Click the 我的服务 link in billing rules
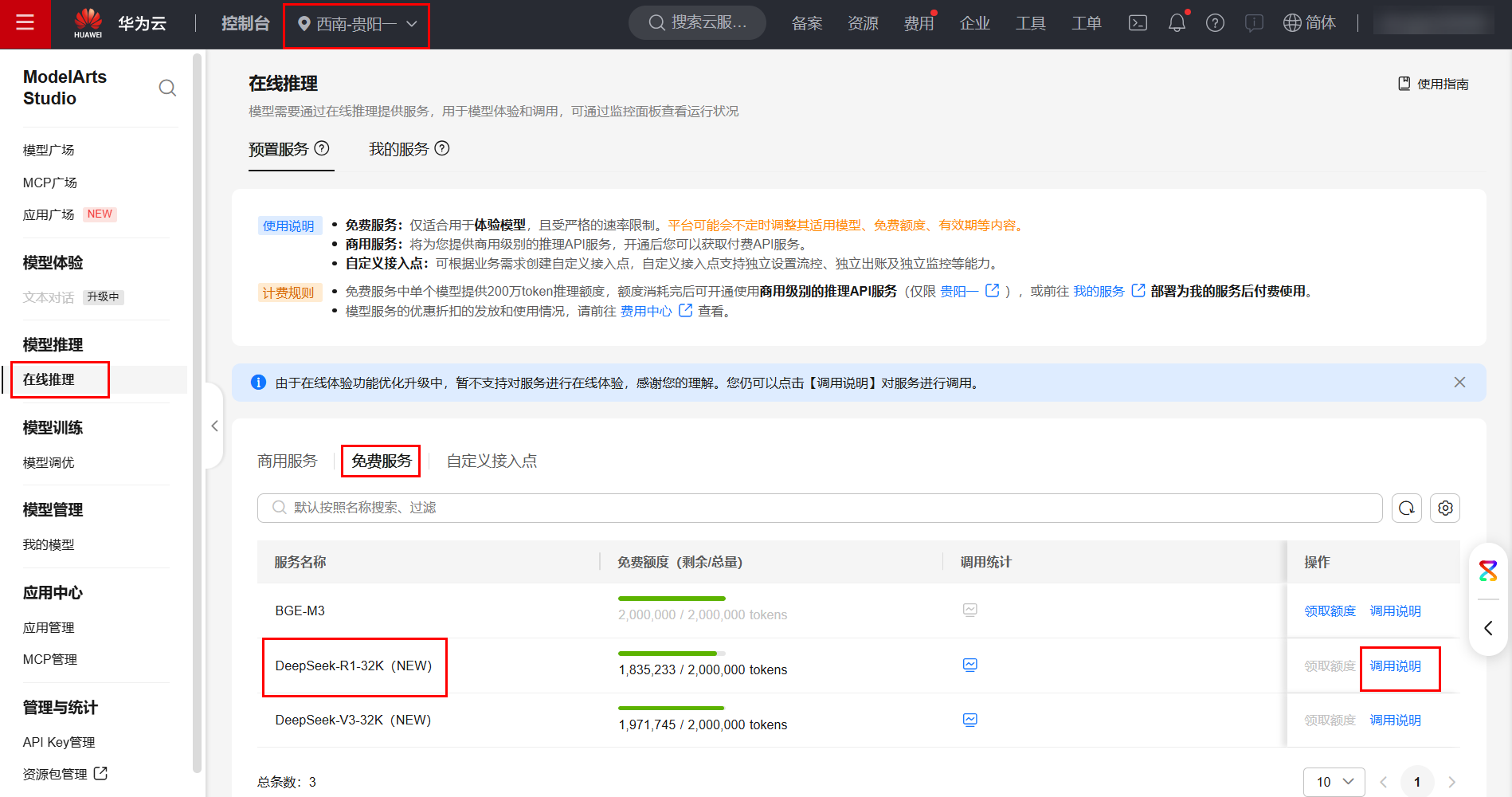Screen dimensions: 1512x797 pyautogui.click(x=1099, y=291)
